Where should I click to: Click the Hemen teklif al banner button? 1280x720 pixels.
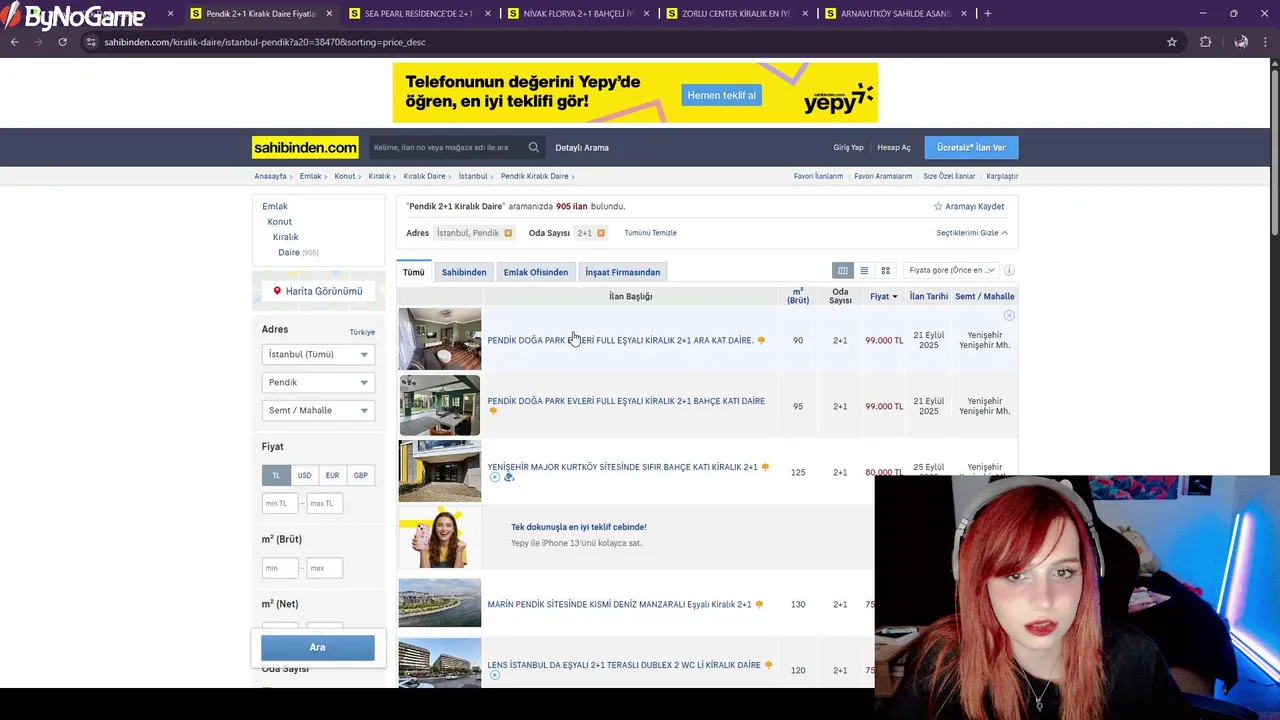tap(722, 95)
